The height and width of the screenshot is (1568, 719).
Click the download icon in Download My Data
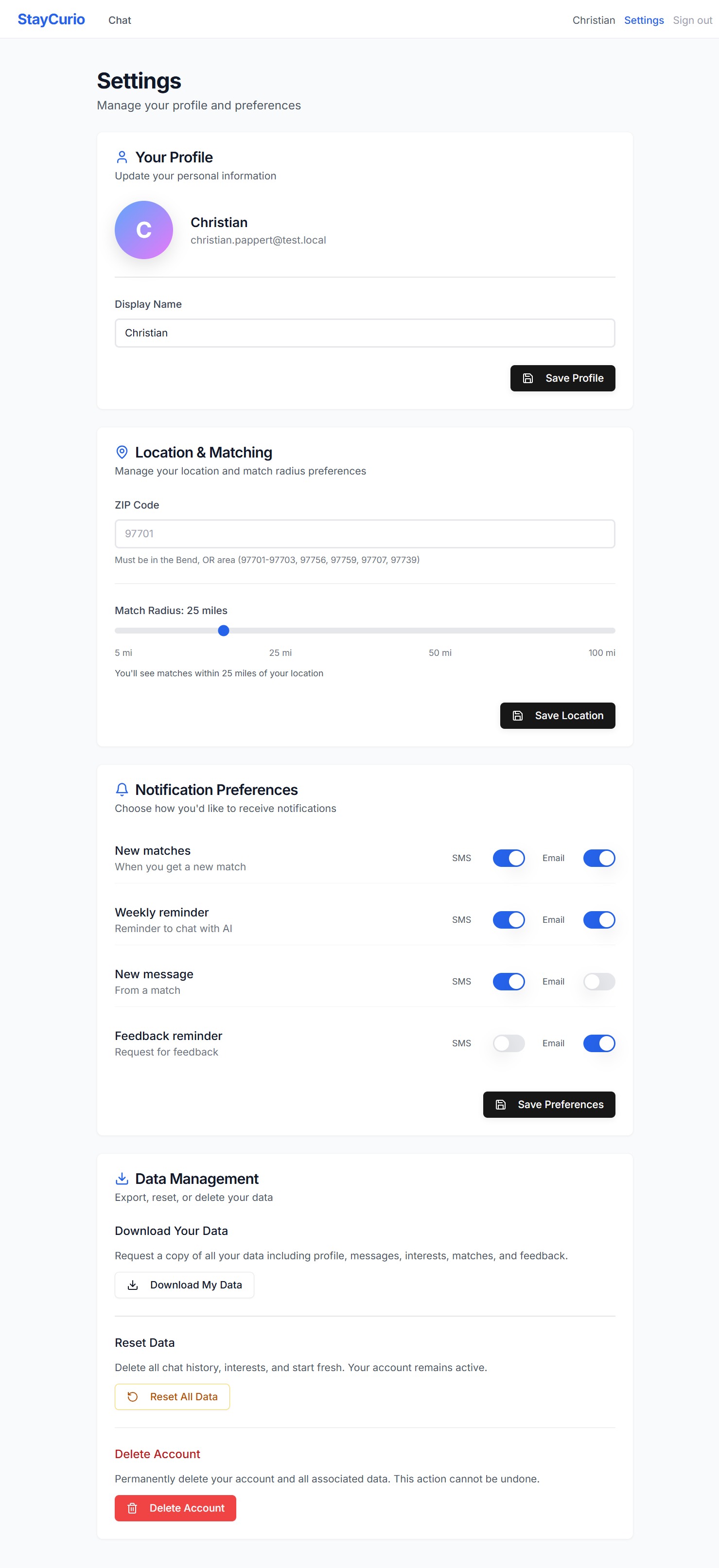click(x=133, y=1285)
